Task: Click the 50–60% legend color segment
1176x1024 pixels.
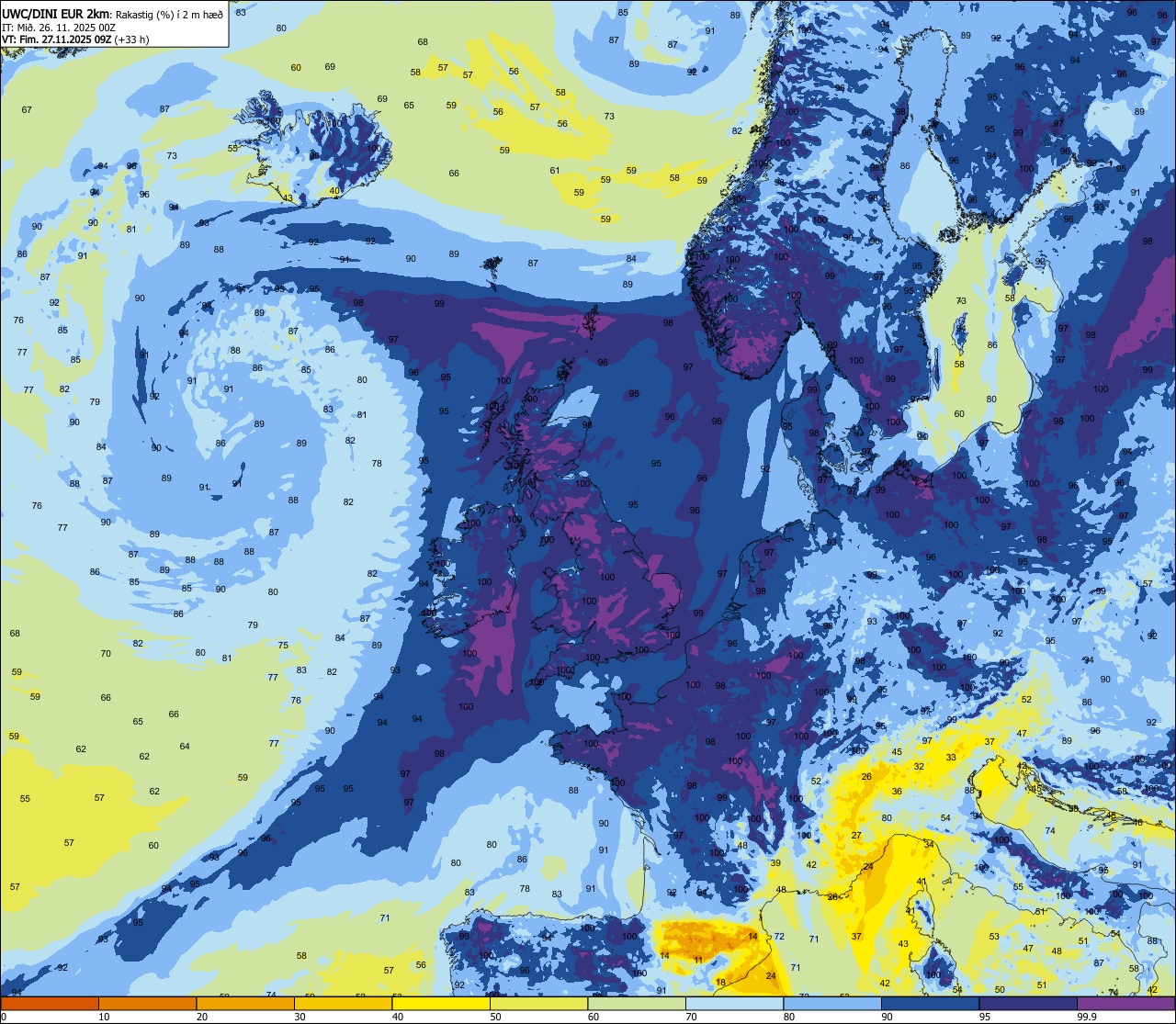Action: [538, 1003]
